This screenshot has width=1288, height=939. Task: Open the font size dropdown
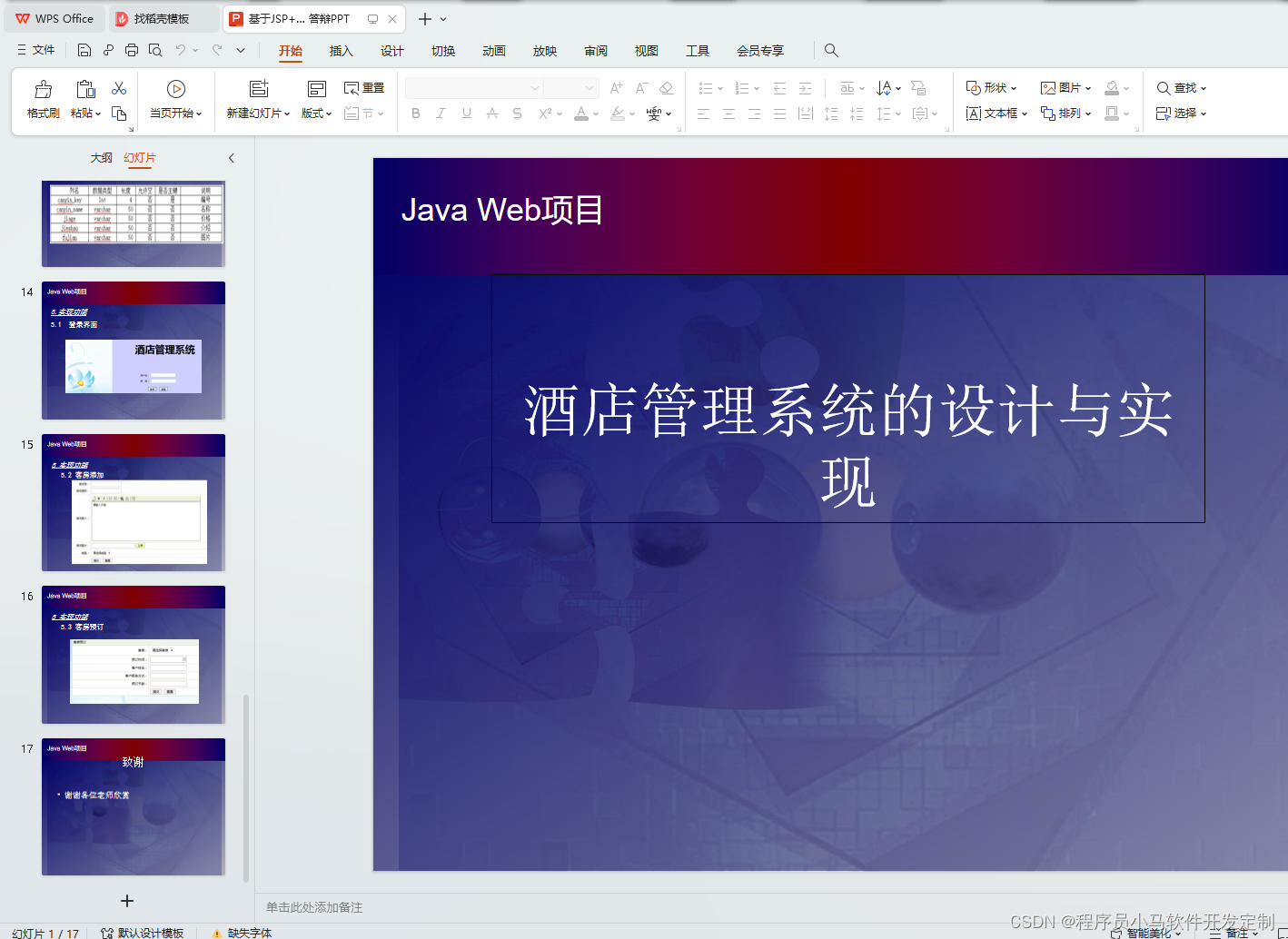pyautogui.click(x=591, y=87)
